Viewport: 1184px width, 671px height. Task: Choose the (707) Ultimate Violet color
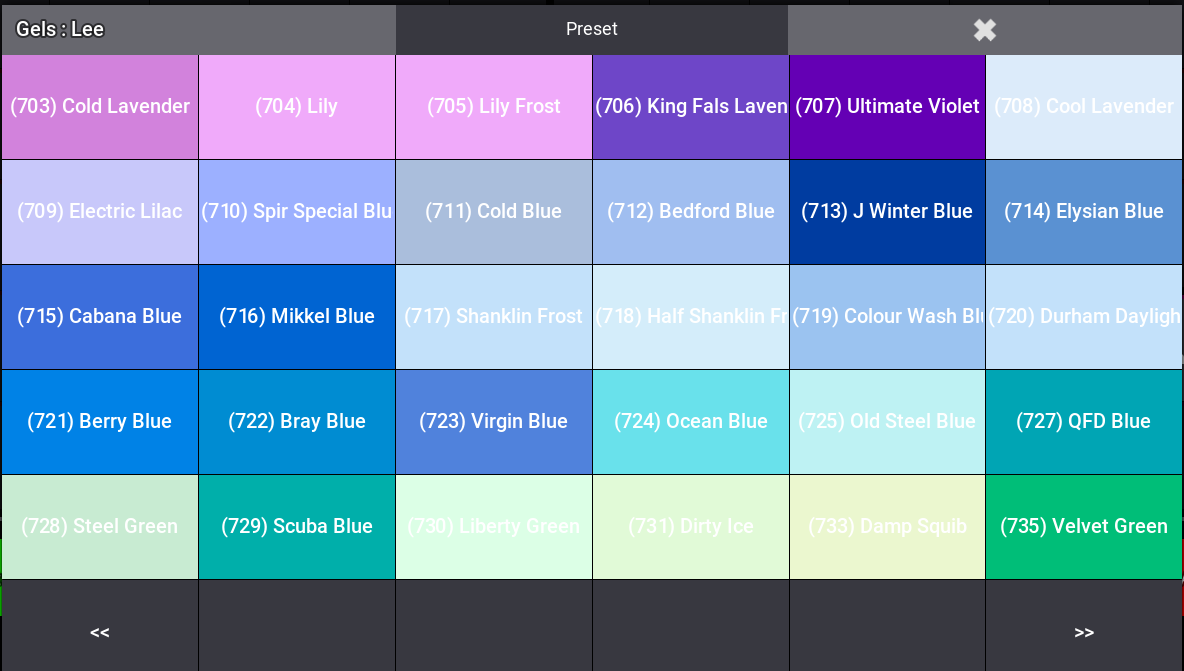pos(887,107)
